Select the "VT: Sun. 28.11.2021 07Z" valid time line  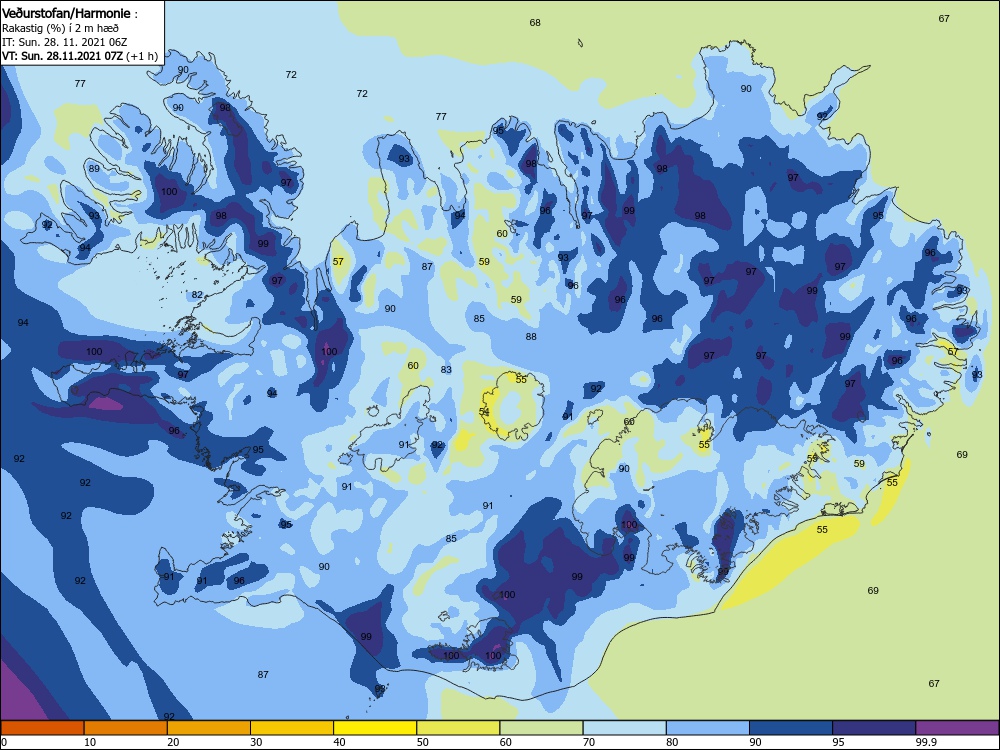62,56
